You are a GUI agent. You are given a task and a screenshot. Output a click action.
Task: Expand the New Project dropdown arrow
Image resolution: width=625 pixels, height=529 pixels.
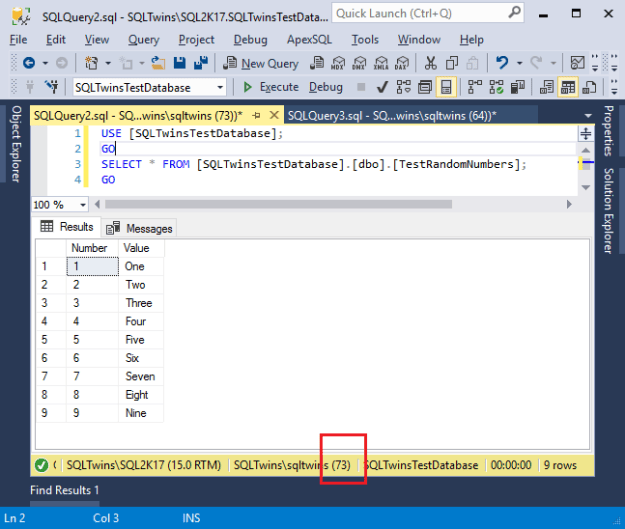coord(108,63)
